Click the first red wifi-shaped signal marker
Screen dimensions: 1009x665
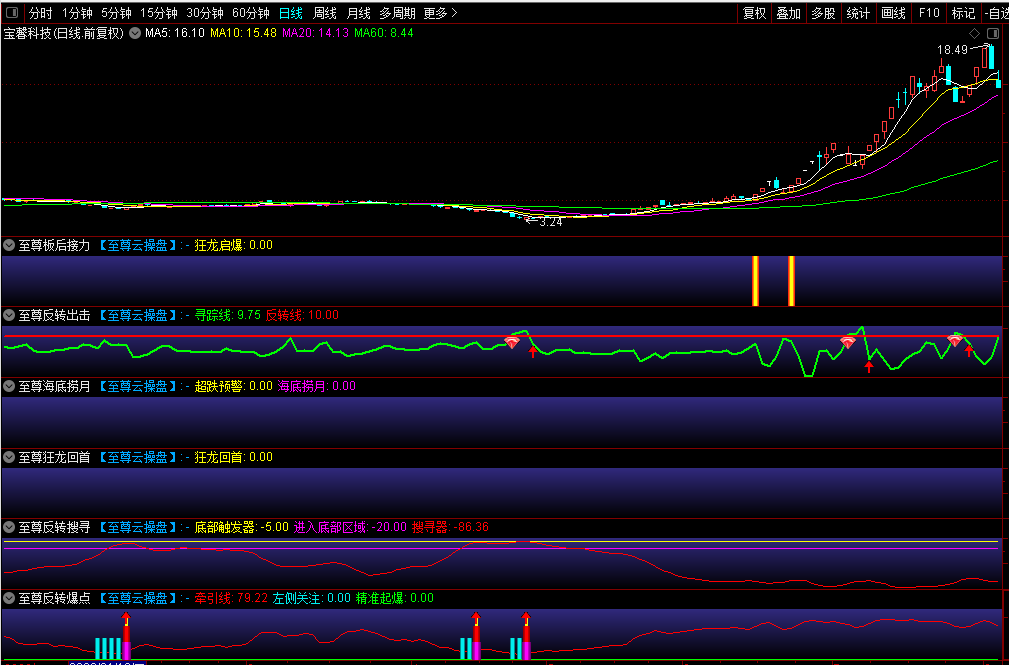click(512, 342)
